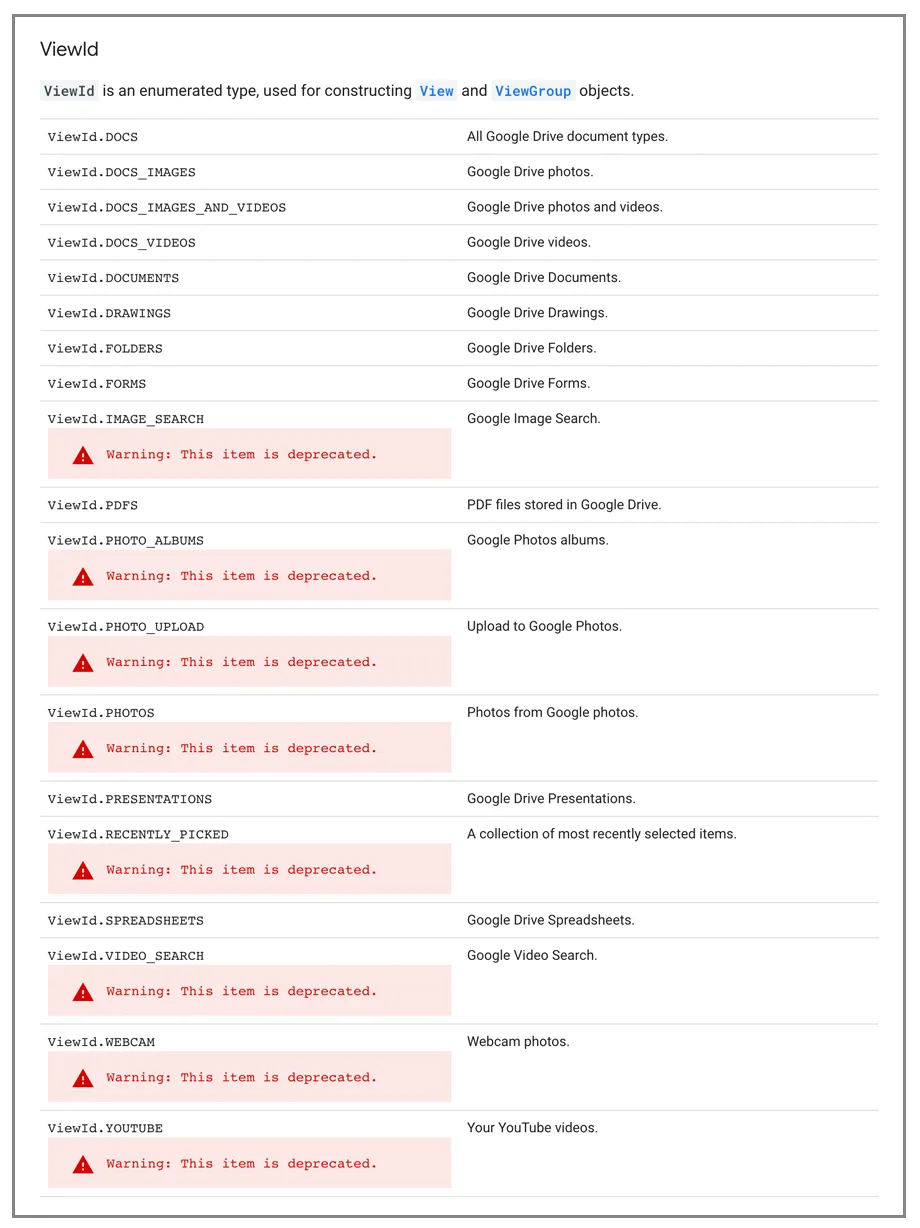Viewport: 920px width, 1228px height.
Task: Select ViewId.DOCUMENTS entry
Action: pyautogui.click(x=114, y=278)
